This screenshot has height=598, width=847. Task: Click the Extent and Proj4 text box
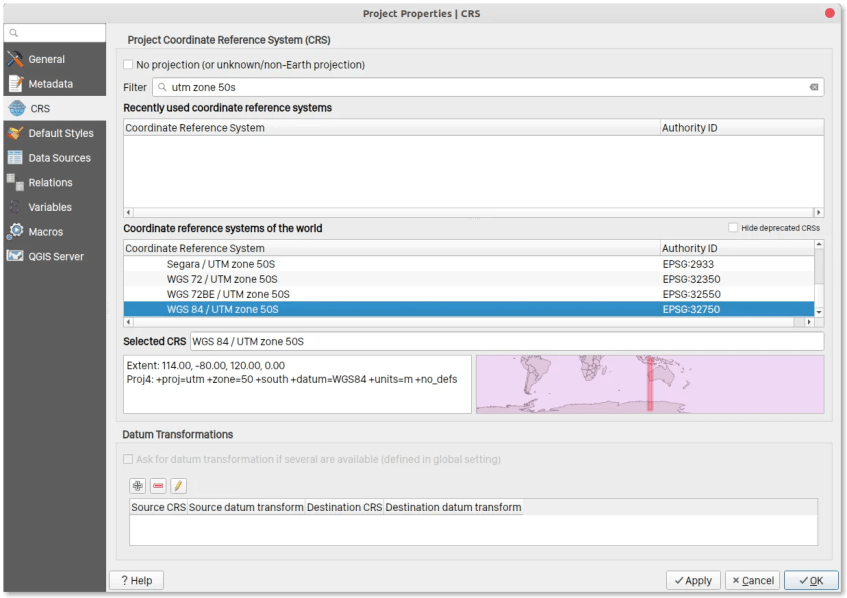coord(297,384)
